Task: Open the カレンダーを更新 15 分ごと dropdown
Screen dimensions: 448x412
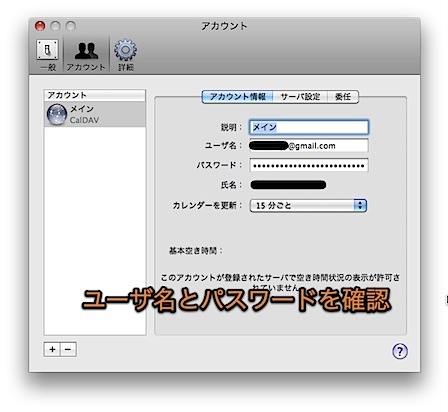Action: coord(308,205)
